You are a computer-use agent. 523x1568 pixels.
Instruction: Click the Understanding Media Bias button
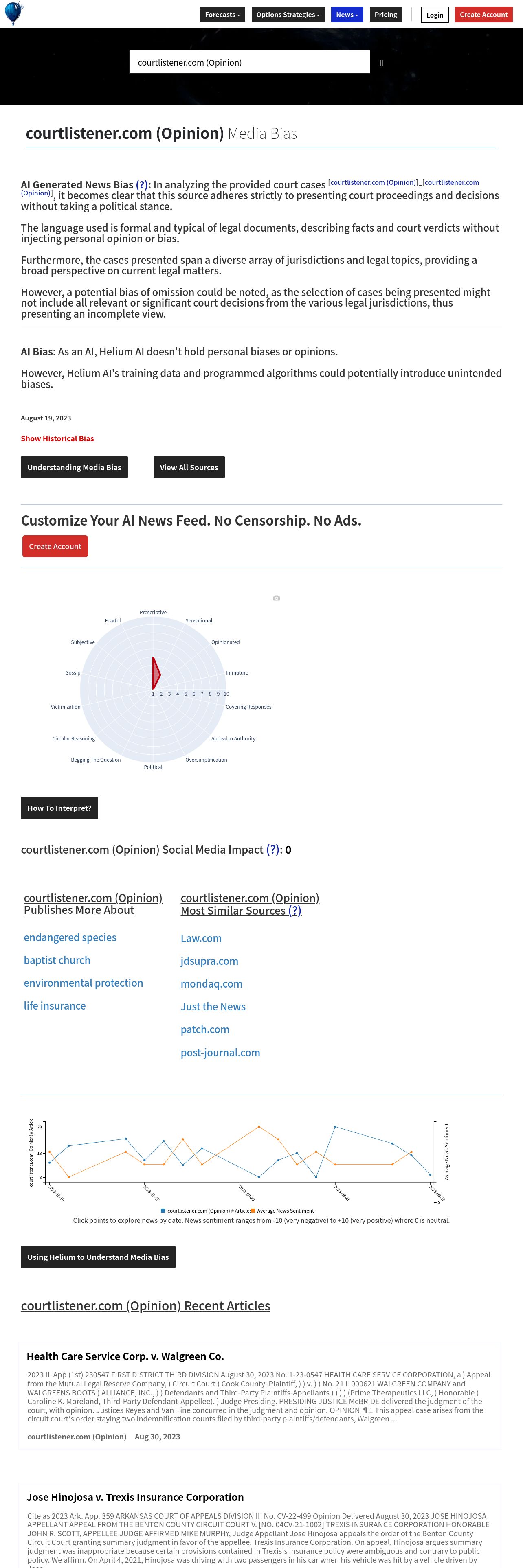tap(74, 467)
